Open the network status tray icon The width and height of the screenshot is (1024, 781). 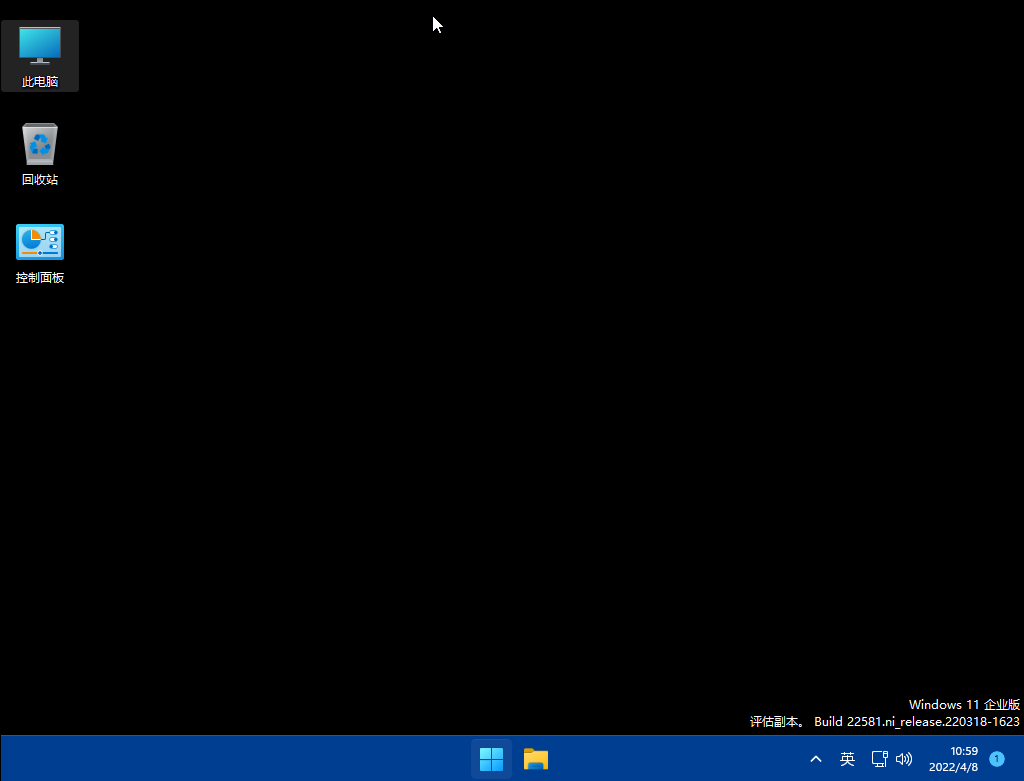(x=880, y=759)
